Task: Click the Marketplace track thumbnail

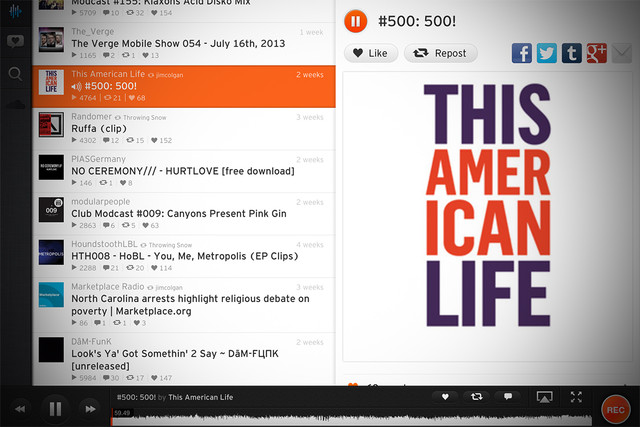Action: 51,294
